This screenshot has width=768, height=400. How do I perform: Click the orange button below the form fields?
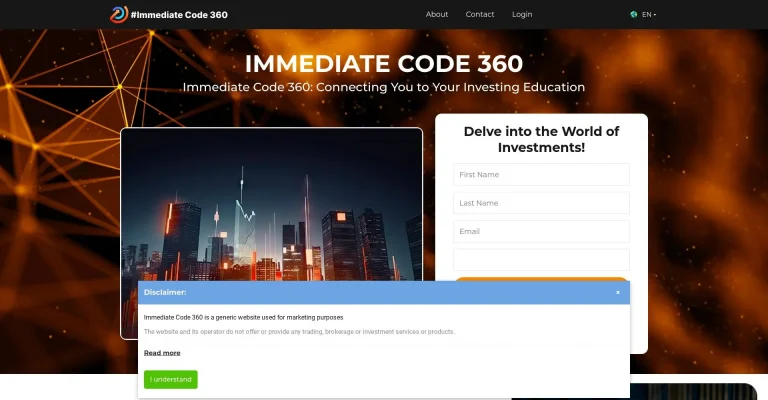click(541, 279)
